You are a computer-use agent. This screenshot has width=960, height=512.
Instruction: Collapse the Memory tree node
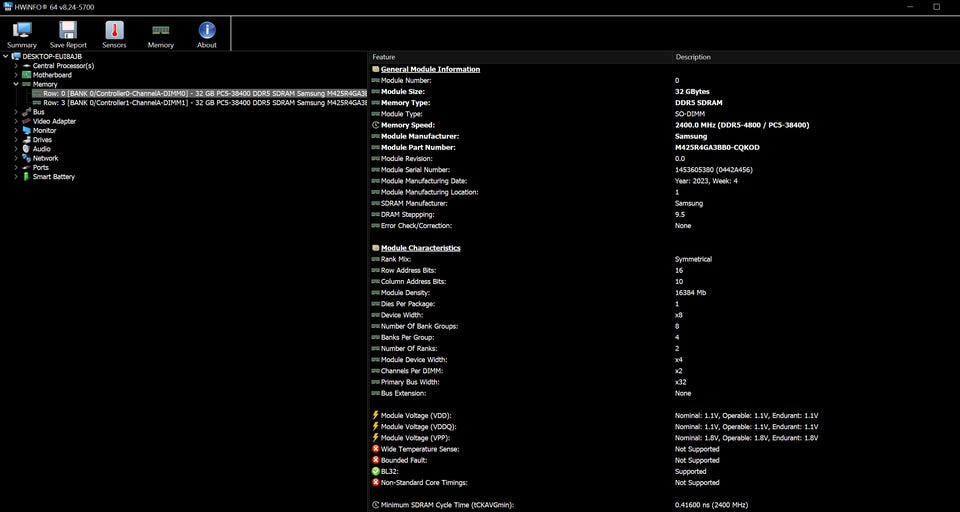pos(17,84)
